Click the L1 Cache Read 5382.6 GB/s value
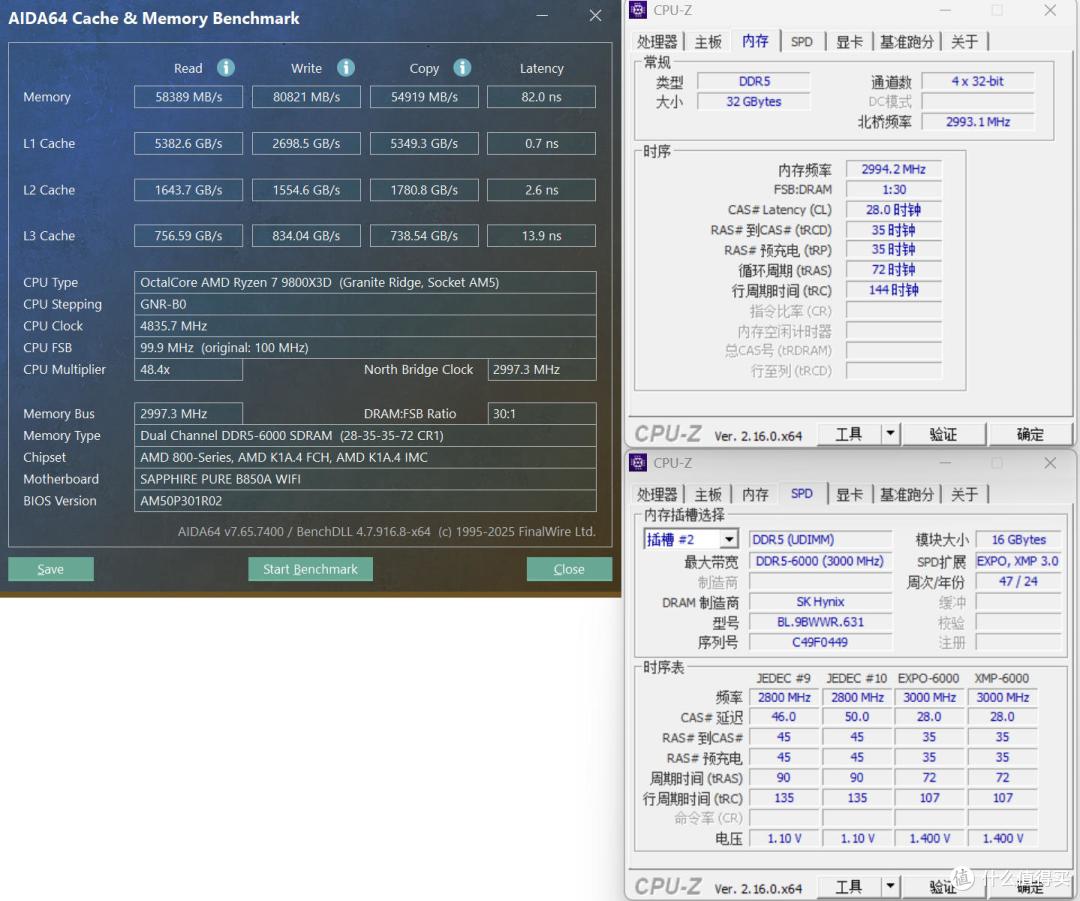Screen dimensions: 1080x901 click(189, 143)
